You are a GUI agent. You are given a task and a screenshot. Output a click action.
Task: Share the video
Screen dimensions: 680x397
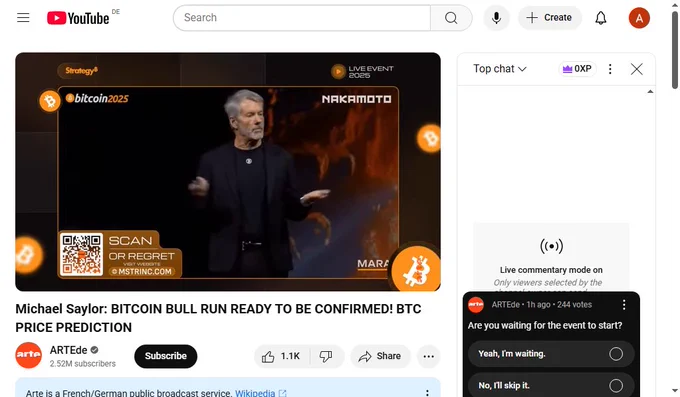pos(380,356)
